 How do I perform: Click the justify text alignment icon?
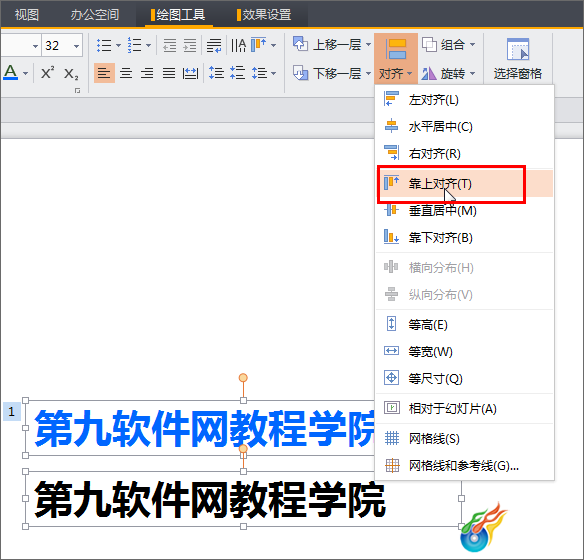[169, 73]
